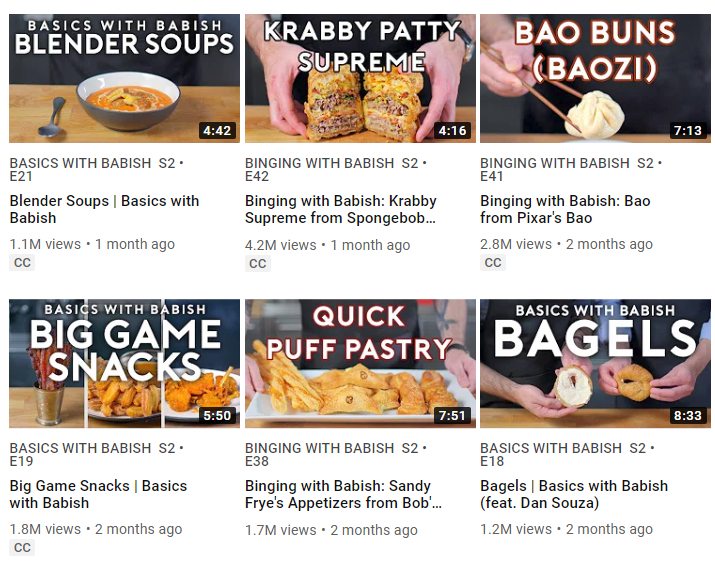Screen dimensions: 715x563
Task: Open the Blender Soups video thumbnail
Action: tap(124, 78)
